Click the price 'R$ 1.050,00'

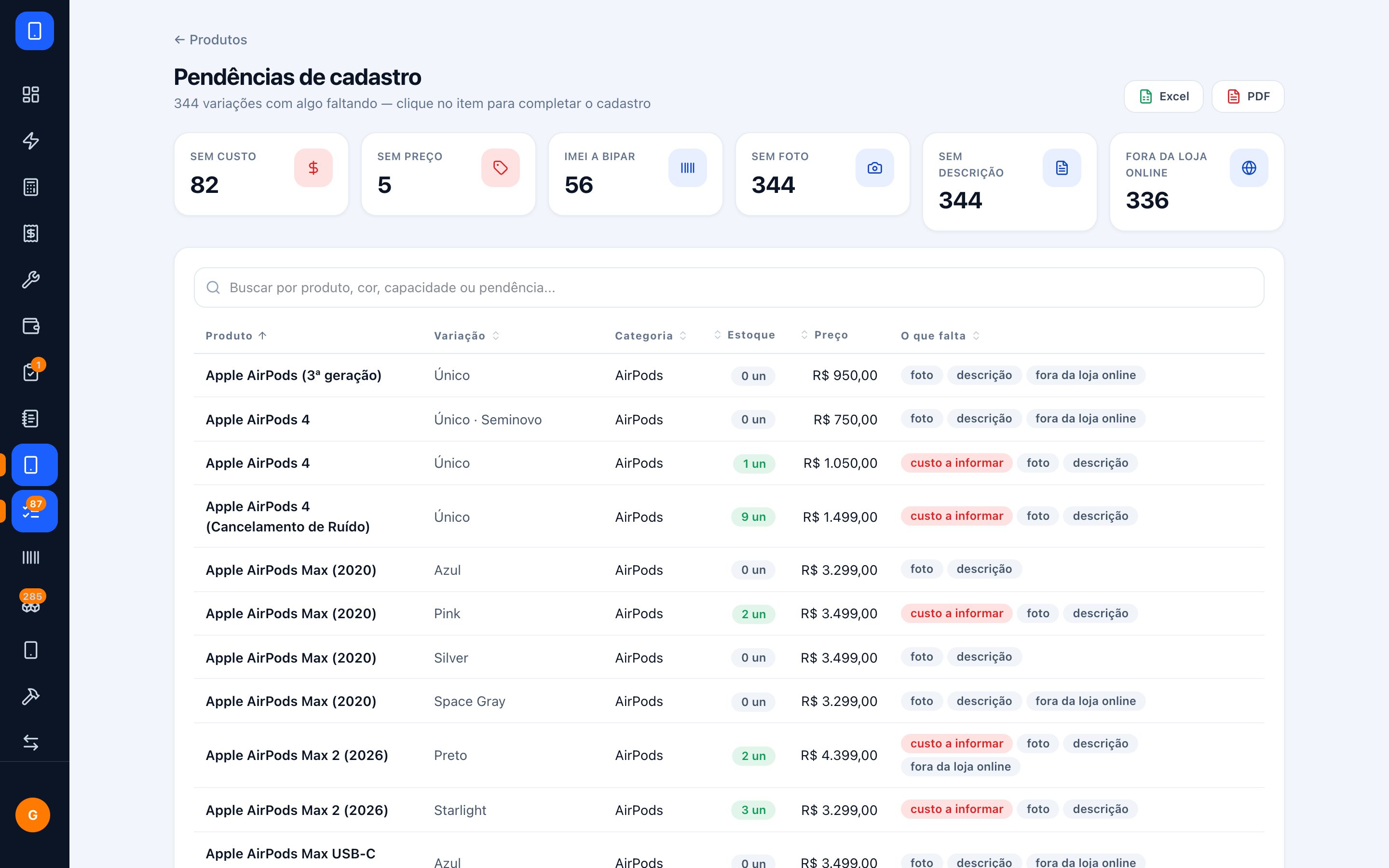(x=840, y=463)
